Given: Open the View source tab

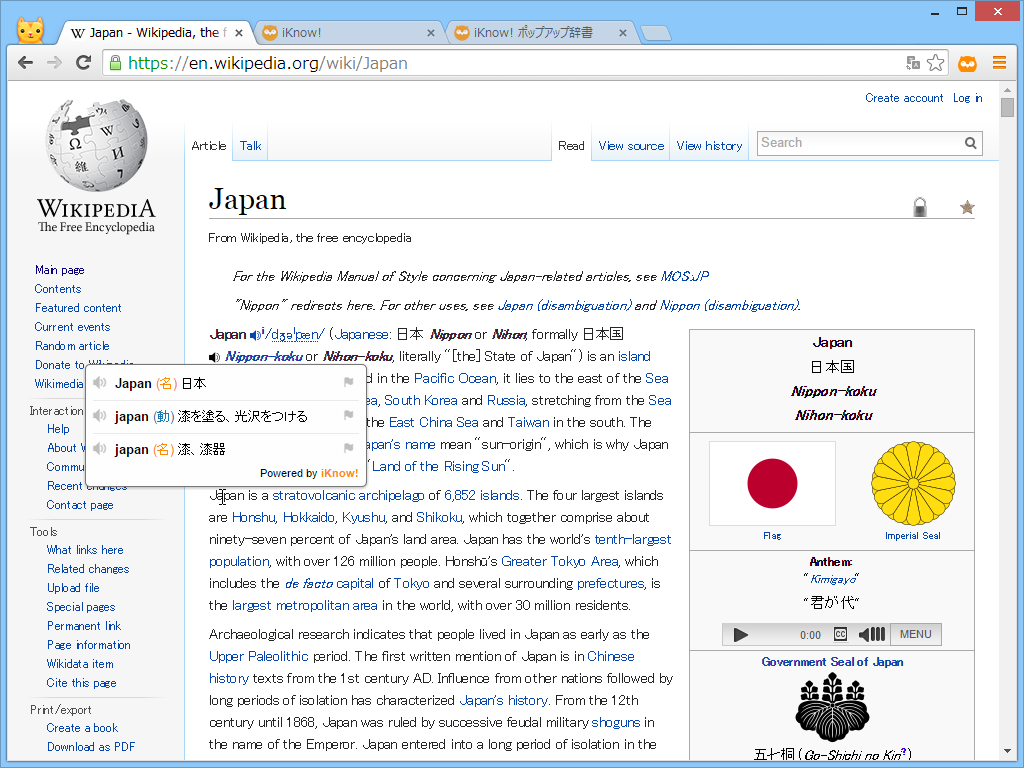Looking at the screenshot, I should pos(631,146).
